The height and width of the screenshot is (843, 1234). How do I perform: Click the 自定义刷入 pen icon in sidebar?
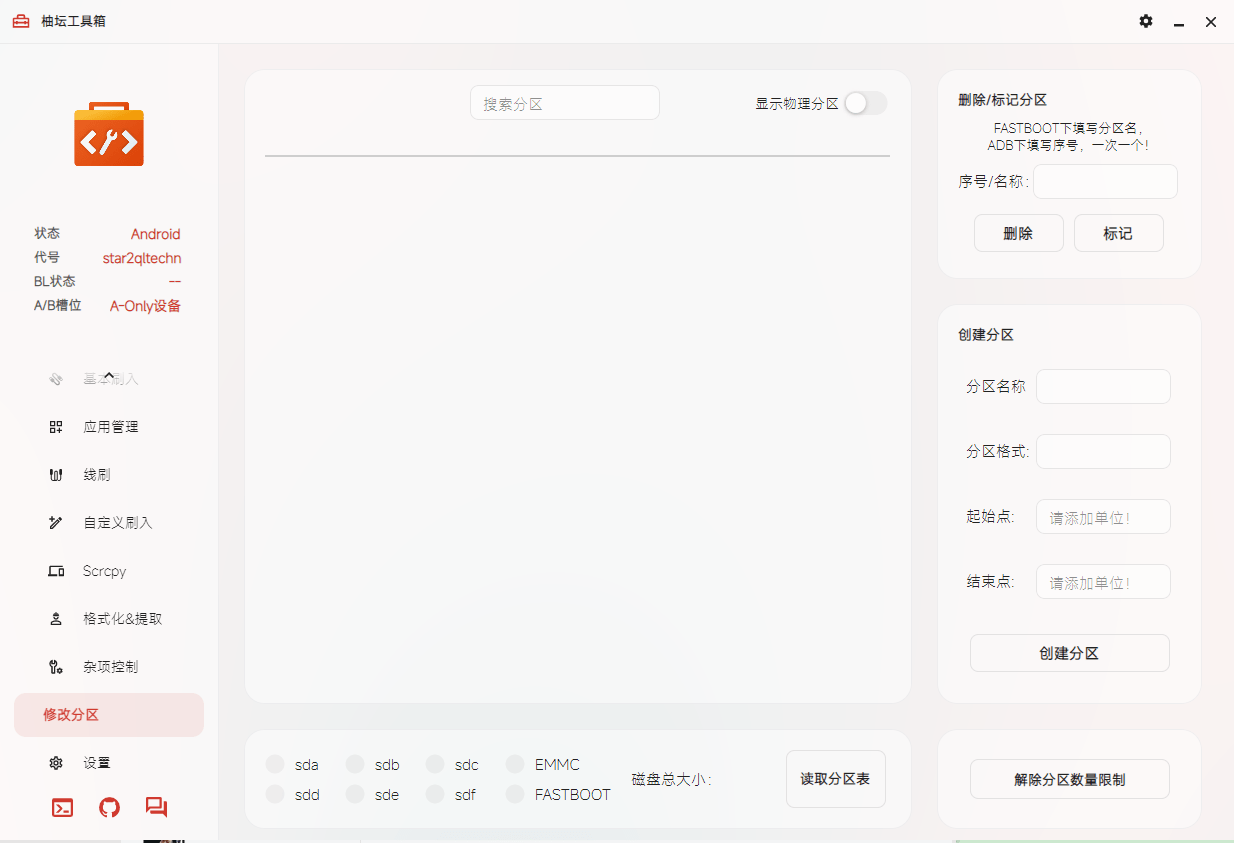56,522
